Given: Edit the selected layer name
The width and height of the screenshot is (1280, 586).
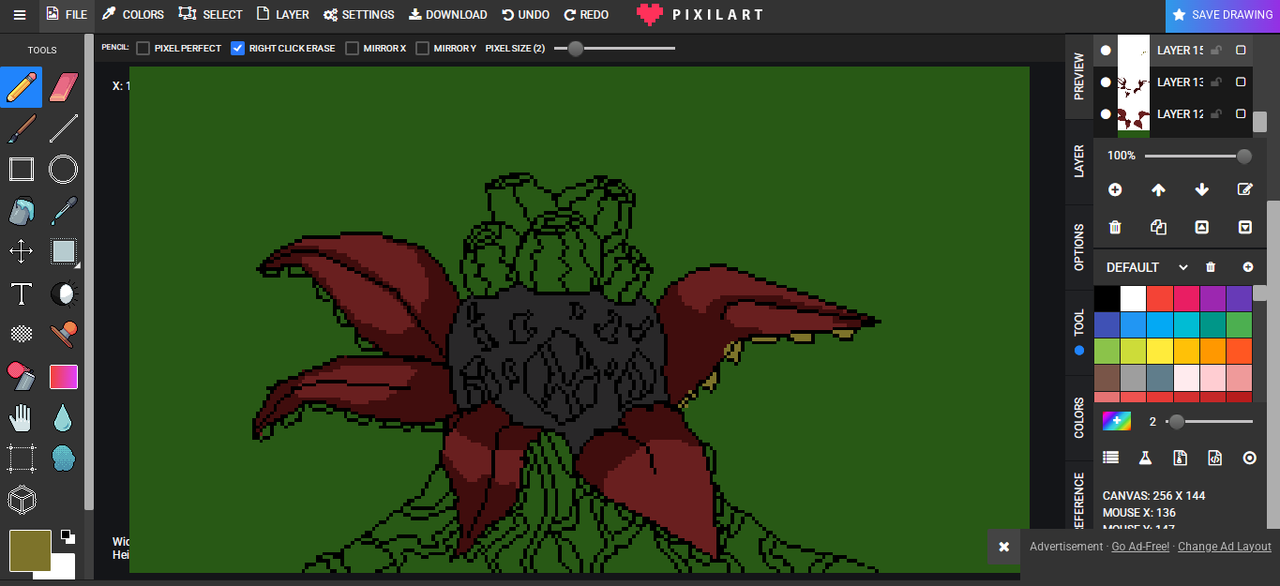Looking at the screenshot, I should 1245,189.
